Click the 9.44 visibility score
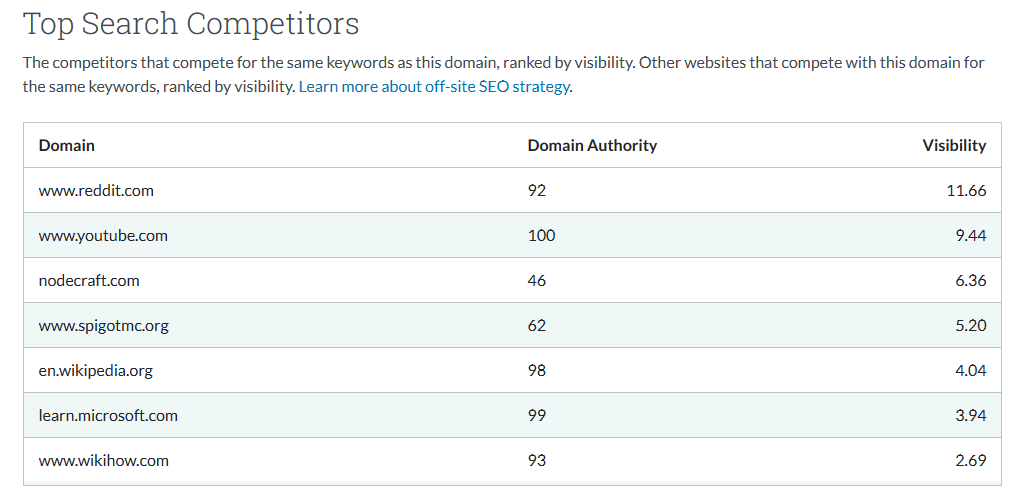 coord(970,236)
